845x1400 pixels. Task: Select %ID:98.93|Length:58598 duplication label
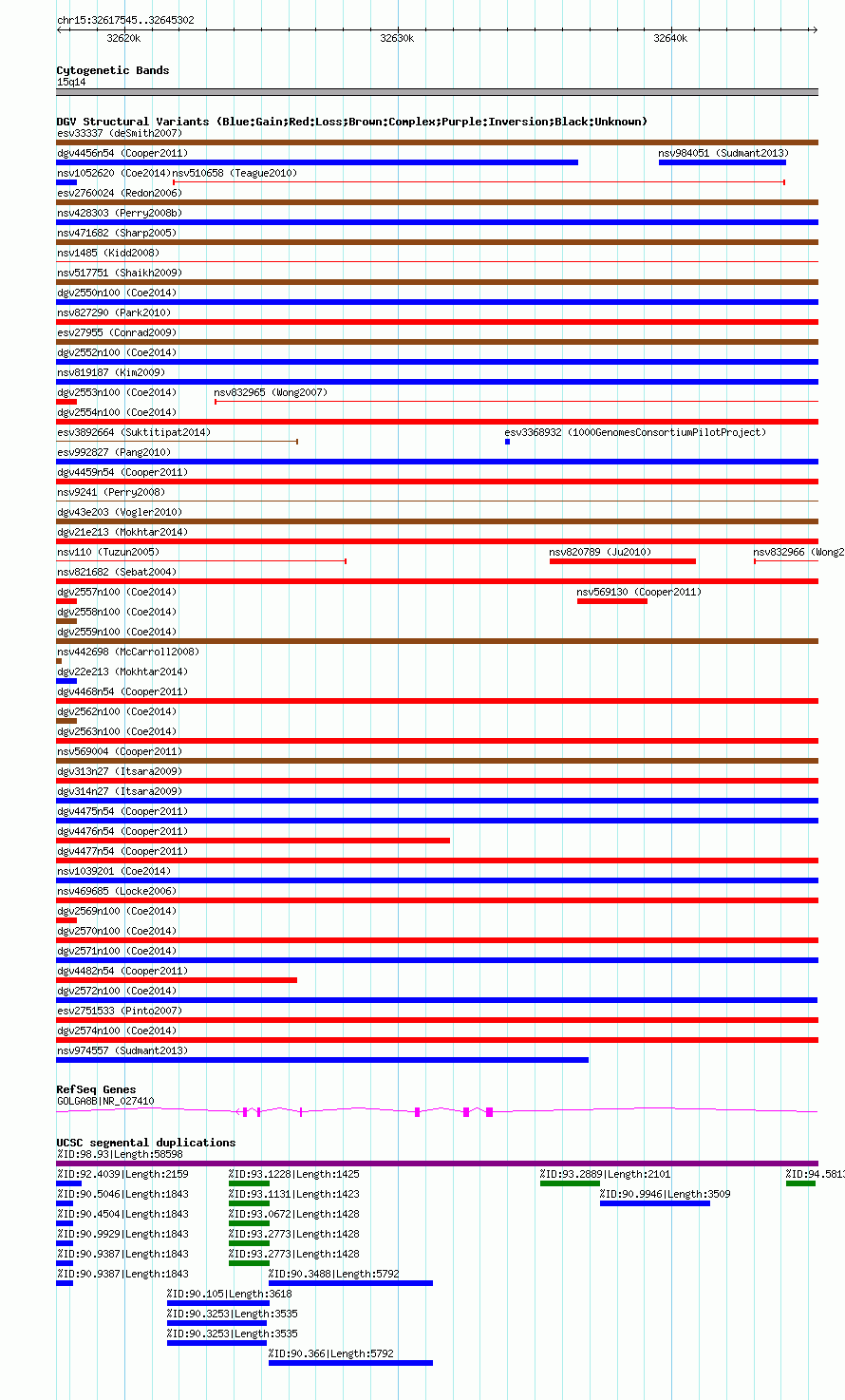point(120,1154)
